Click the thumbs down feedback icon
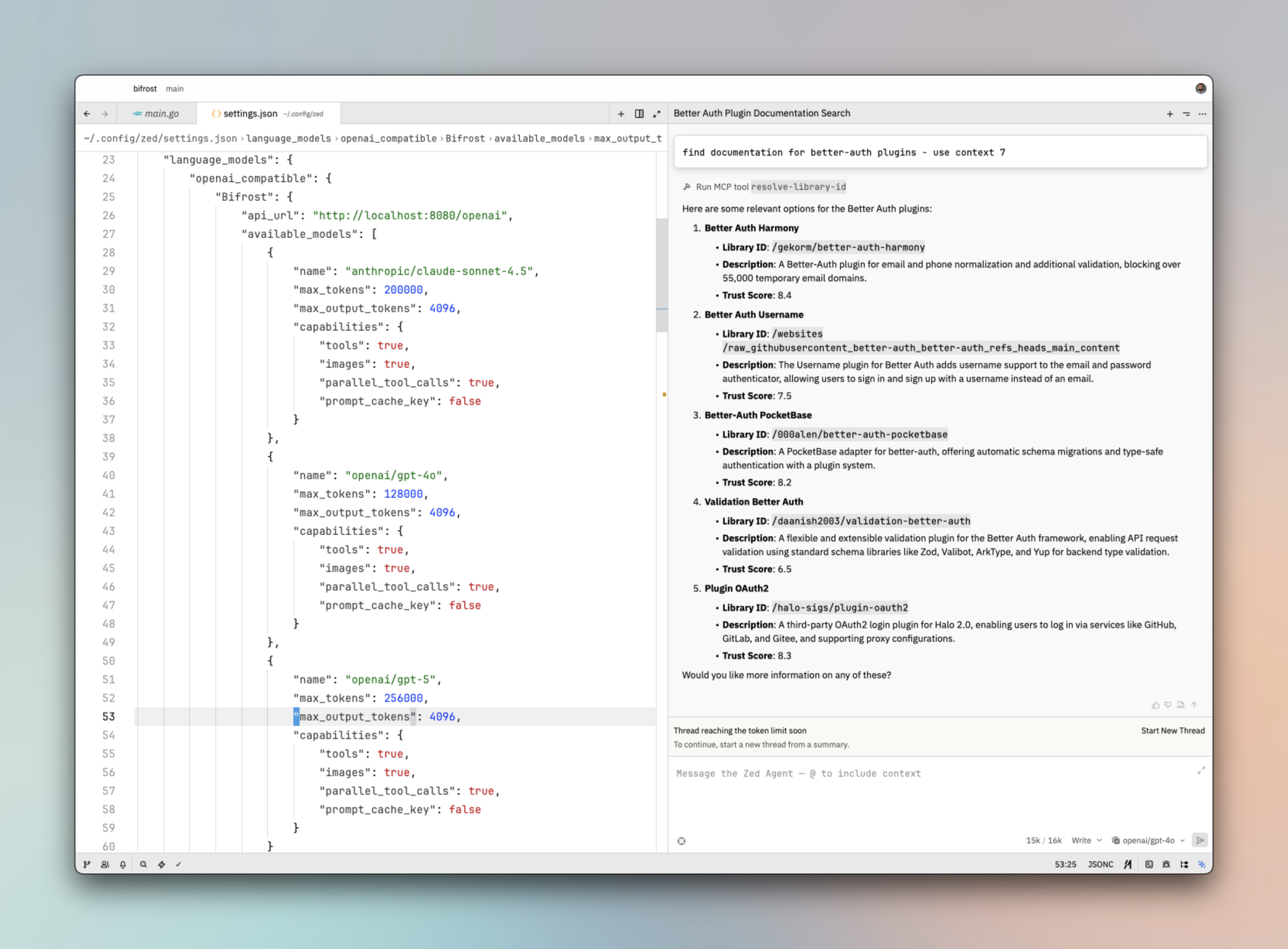 [1168, 705]
